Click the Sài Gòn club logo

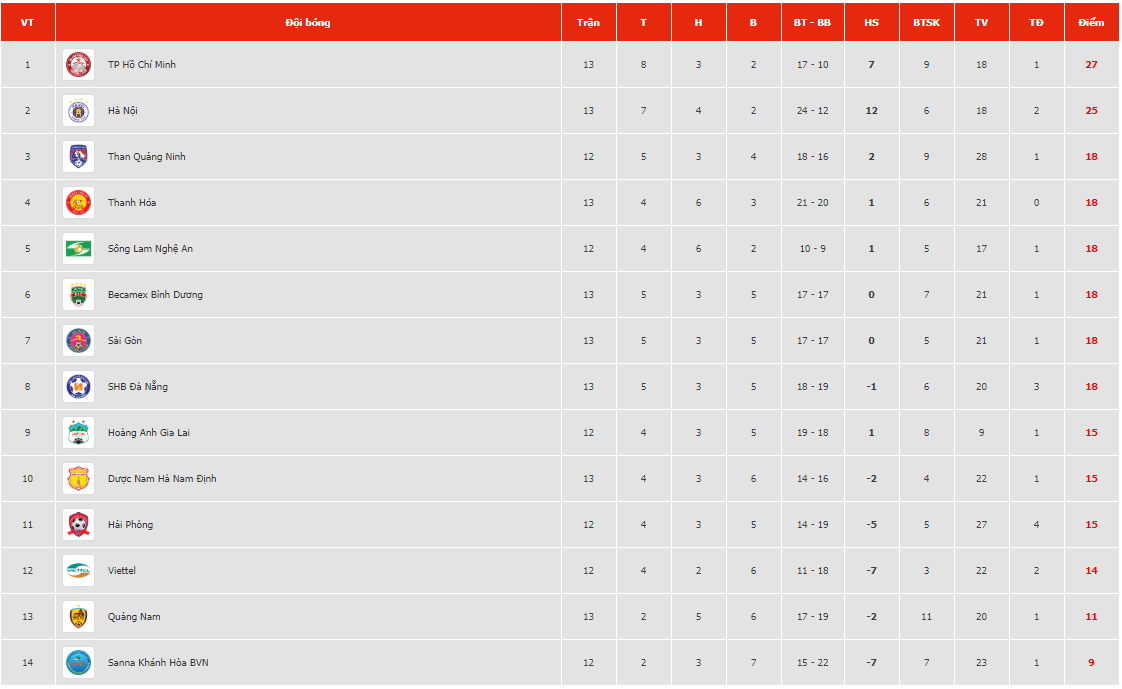pos(78,341)
